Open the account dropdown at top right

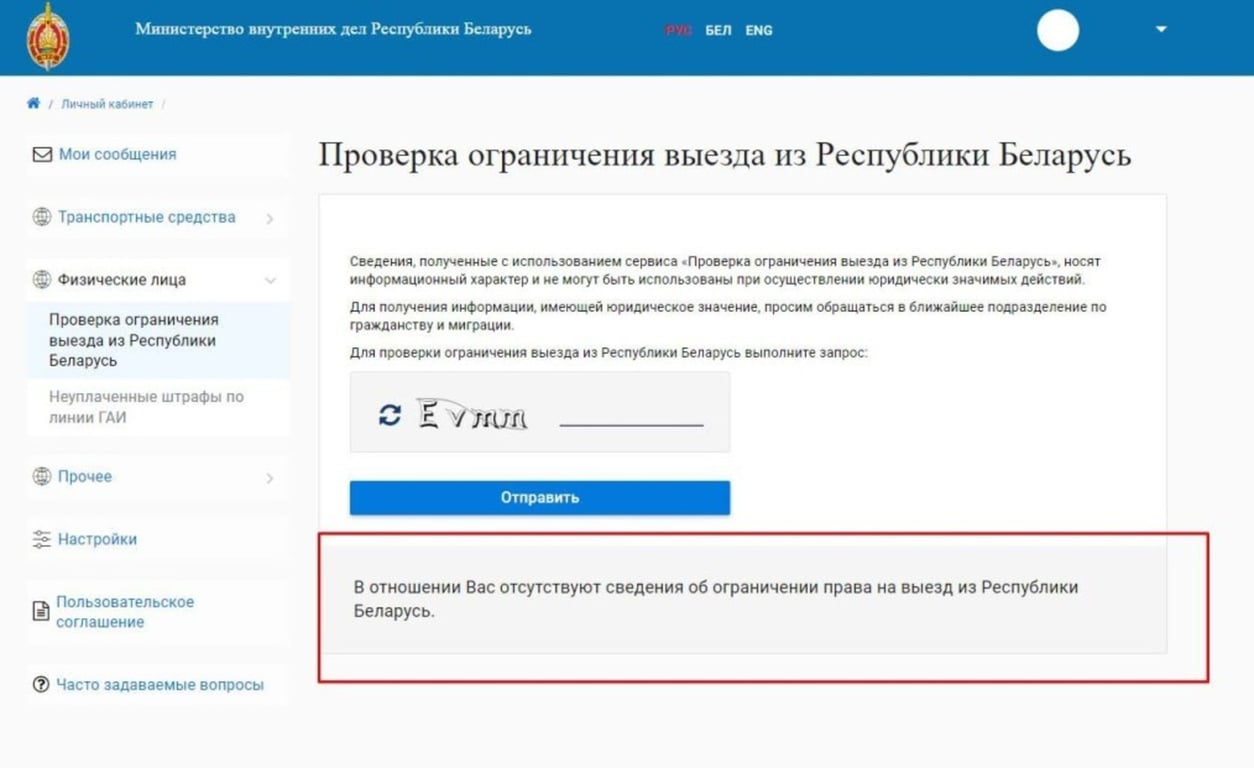tap(1158, 30)
